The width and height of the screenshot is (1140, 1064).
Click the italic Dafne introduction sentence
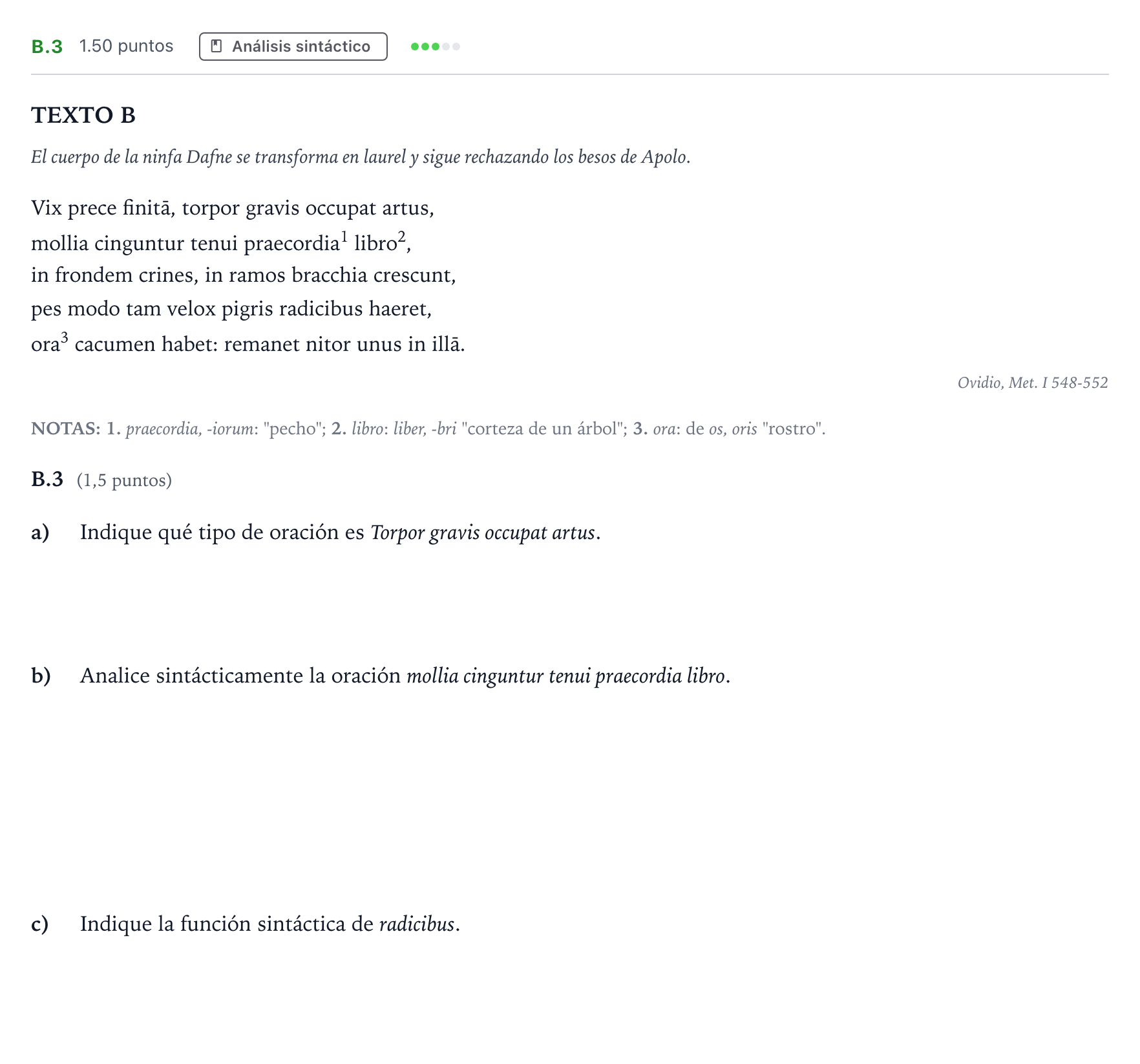tap(361, 157)
